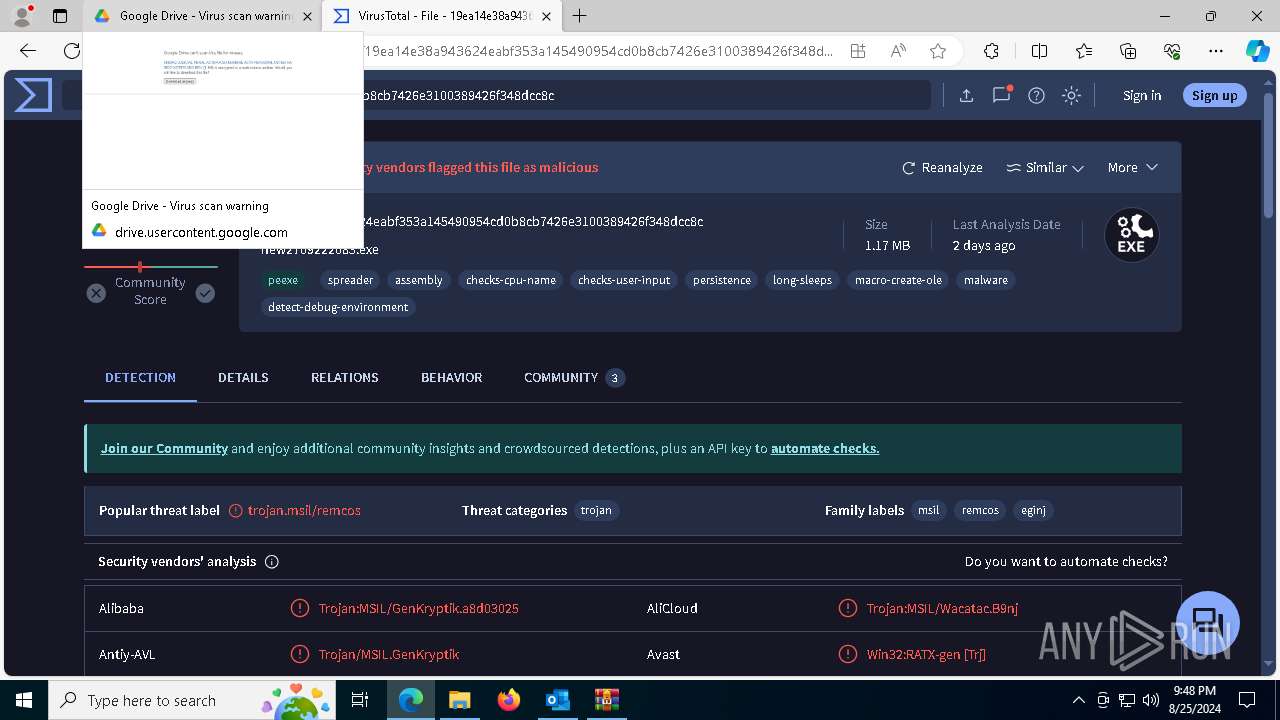The image size is (1280, 720).
Task: Click the EXE file type icon
Action: tap(1131, 236)
